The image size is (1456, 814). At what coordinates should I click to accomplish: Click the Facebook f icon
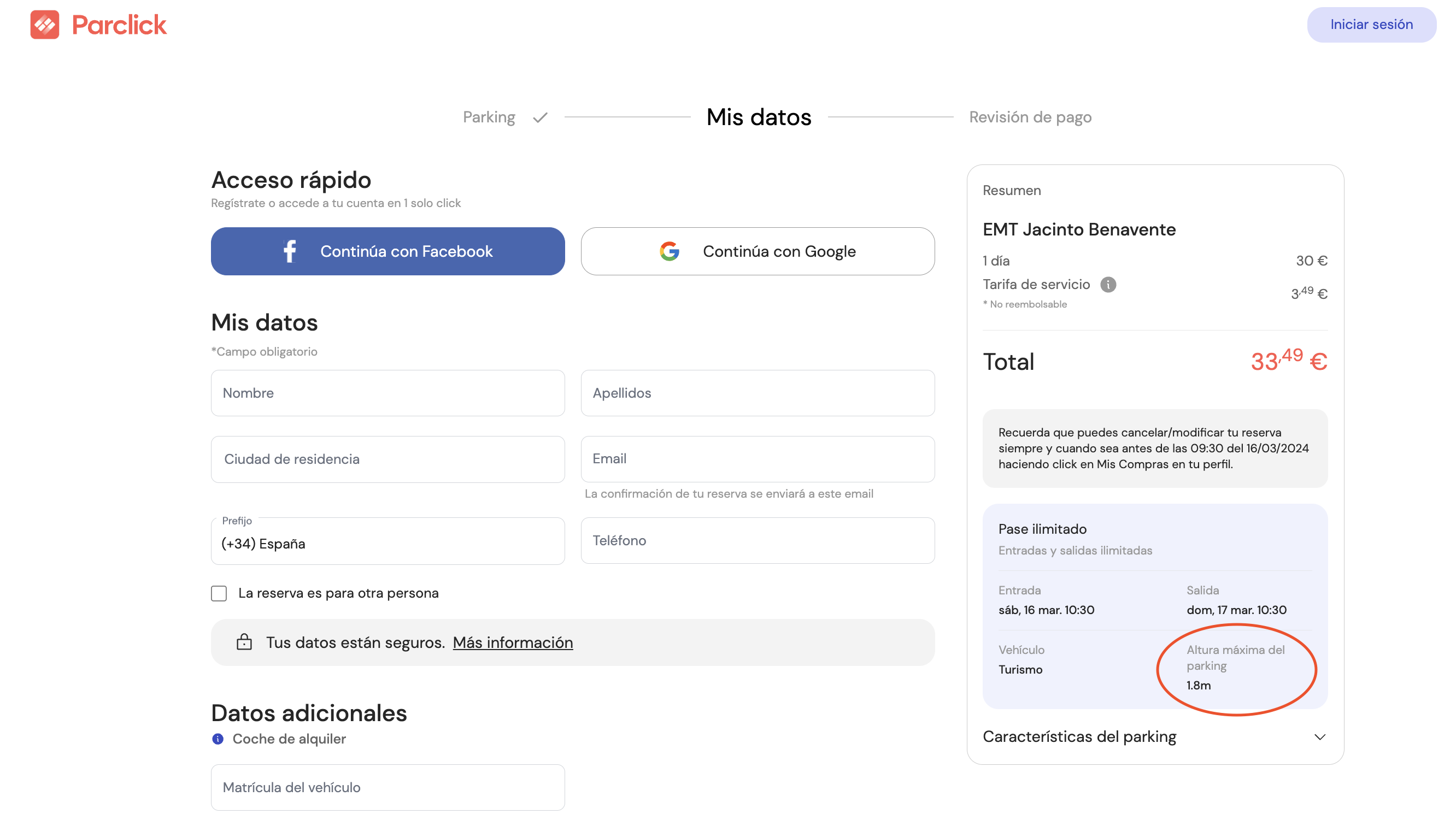click(x=289, y=251)
